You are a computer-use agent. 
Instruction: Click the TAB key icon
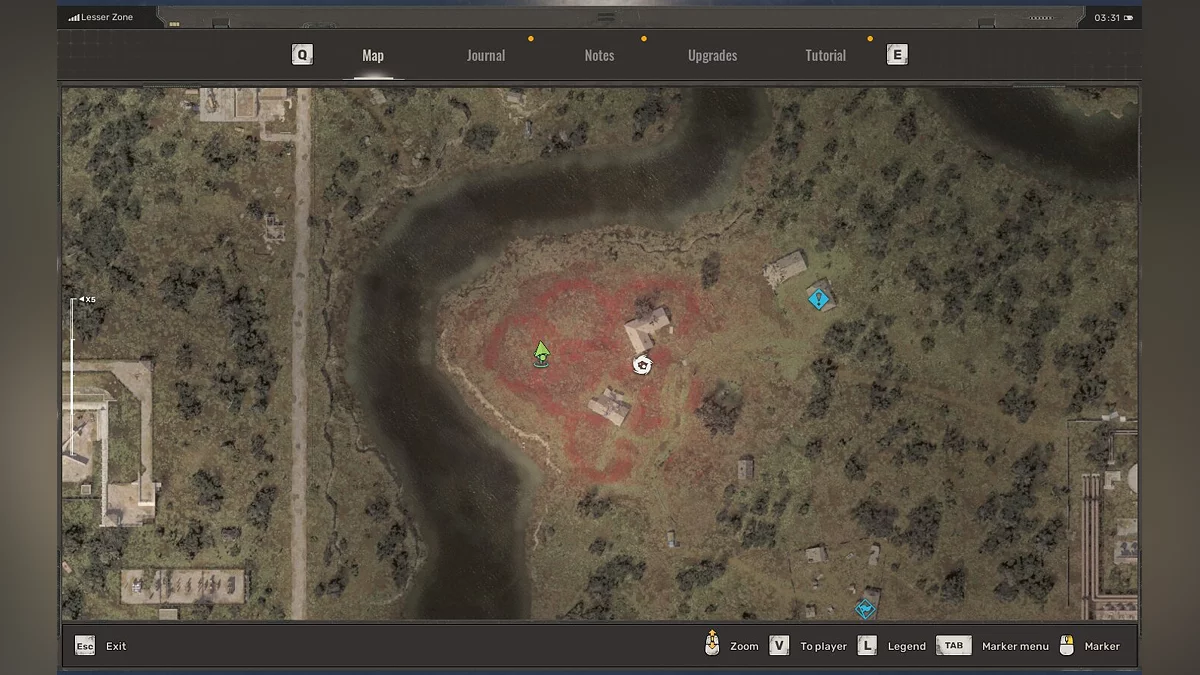954,646
